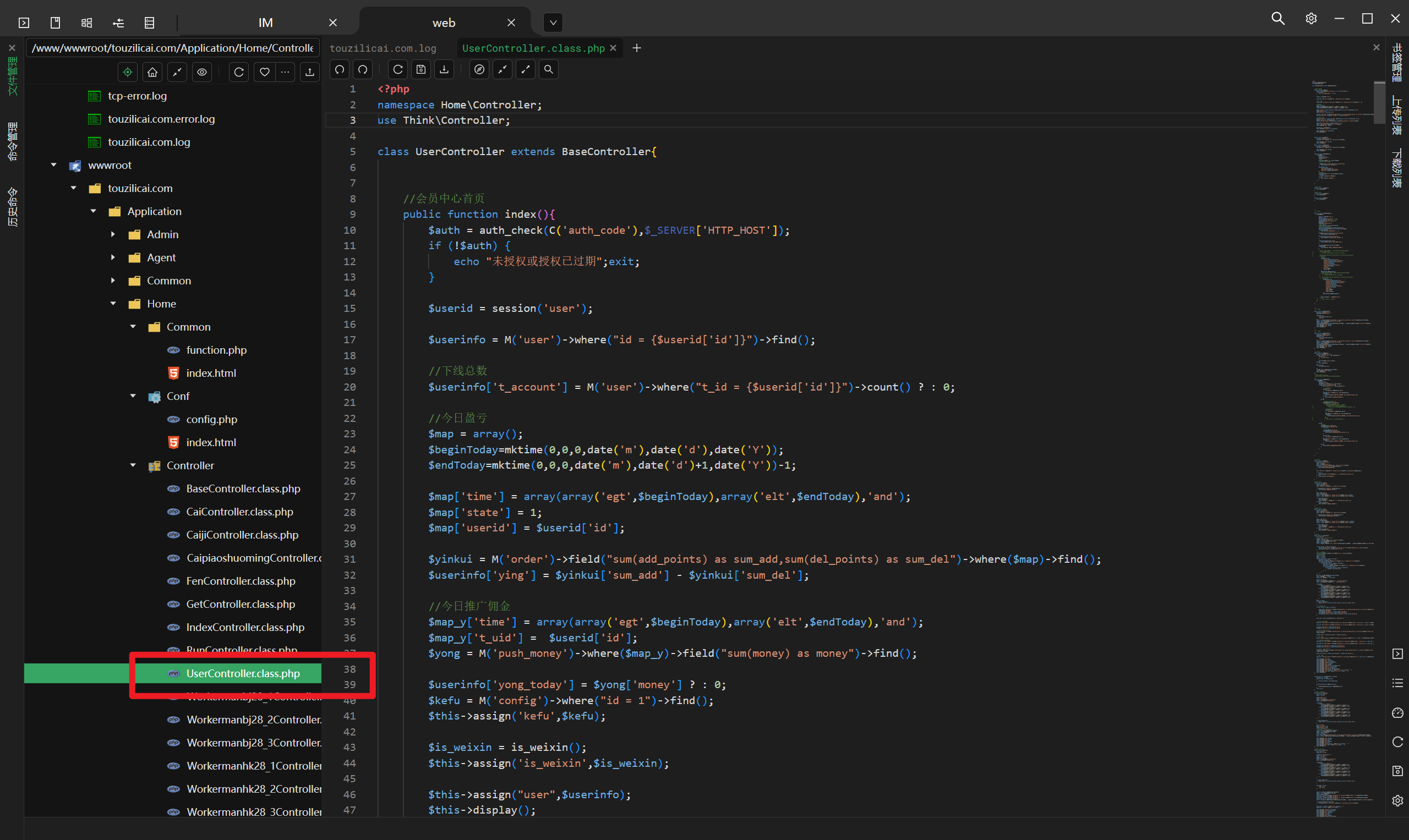Open tcp-error.log file
1409x840 pixels.
137,96
